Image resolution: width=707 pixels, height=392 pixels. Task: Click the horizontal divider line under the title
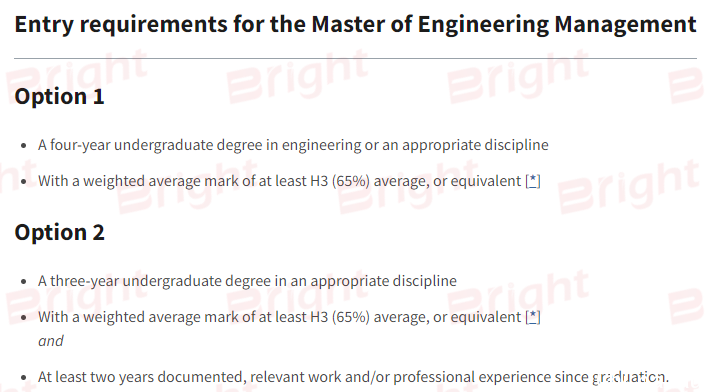355,58
